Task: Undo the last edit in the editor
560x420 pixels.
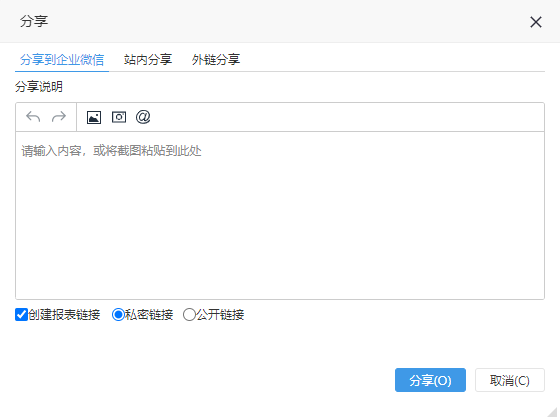Action: (x=33, y=117)
